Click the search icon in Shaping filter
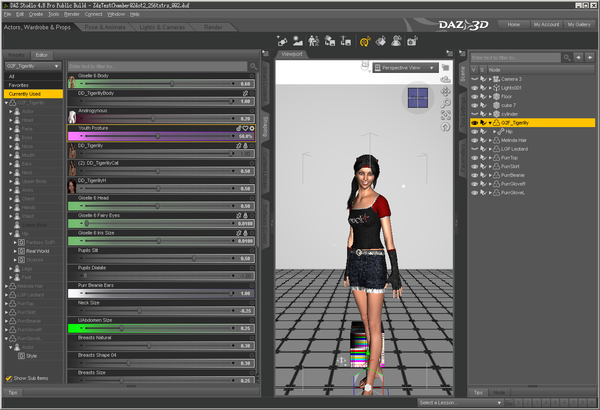 tap(253, 67)
